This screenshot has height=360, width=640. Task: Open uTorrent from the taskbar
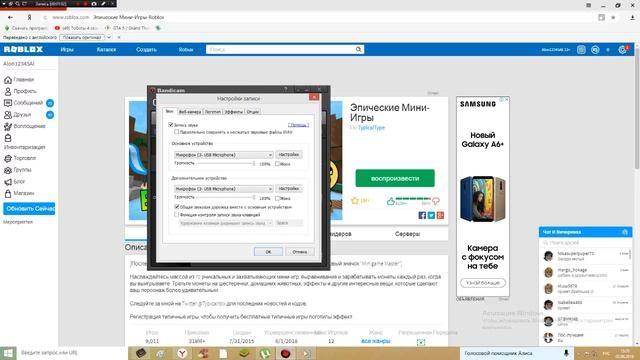tap(265, 353)
